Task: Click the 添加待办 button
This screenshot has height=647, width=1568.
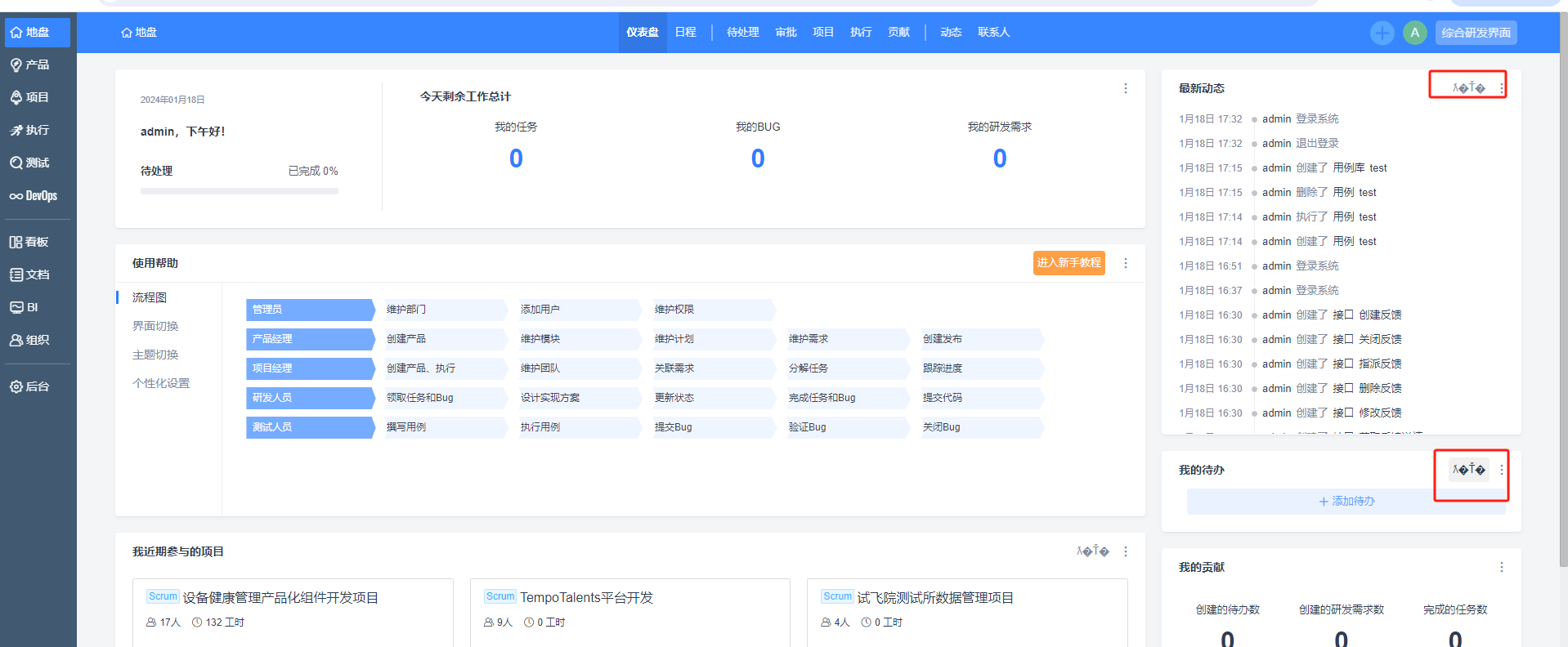Action: (x=1346, y=501)
